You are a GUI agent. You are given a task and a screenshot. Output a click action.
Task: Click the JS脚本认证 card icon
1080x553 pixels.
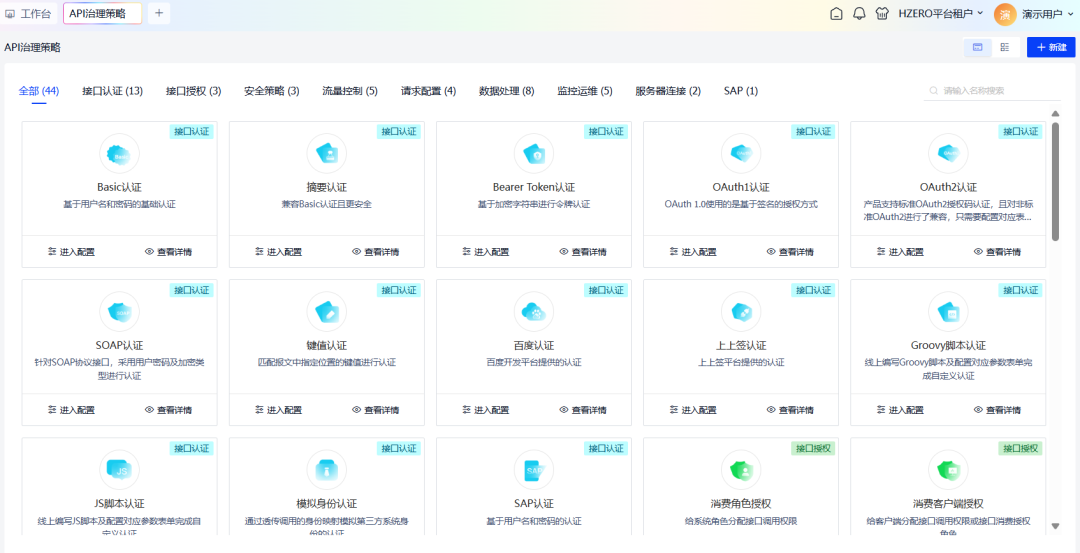pyautogui.click(x=119, y=469)
